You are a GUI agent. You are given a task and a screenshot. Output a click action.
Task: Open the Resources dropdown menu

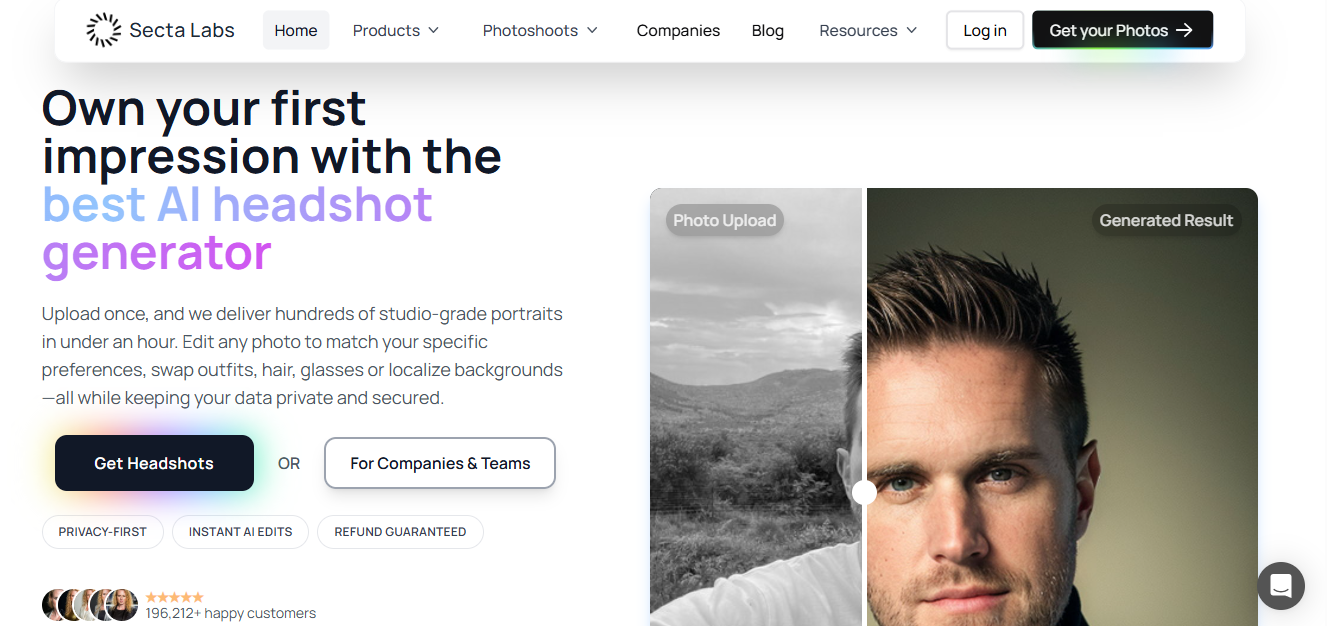pos(867,30)
